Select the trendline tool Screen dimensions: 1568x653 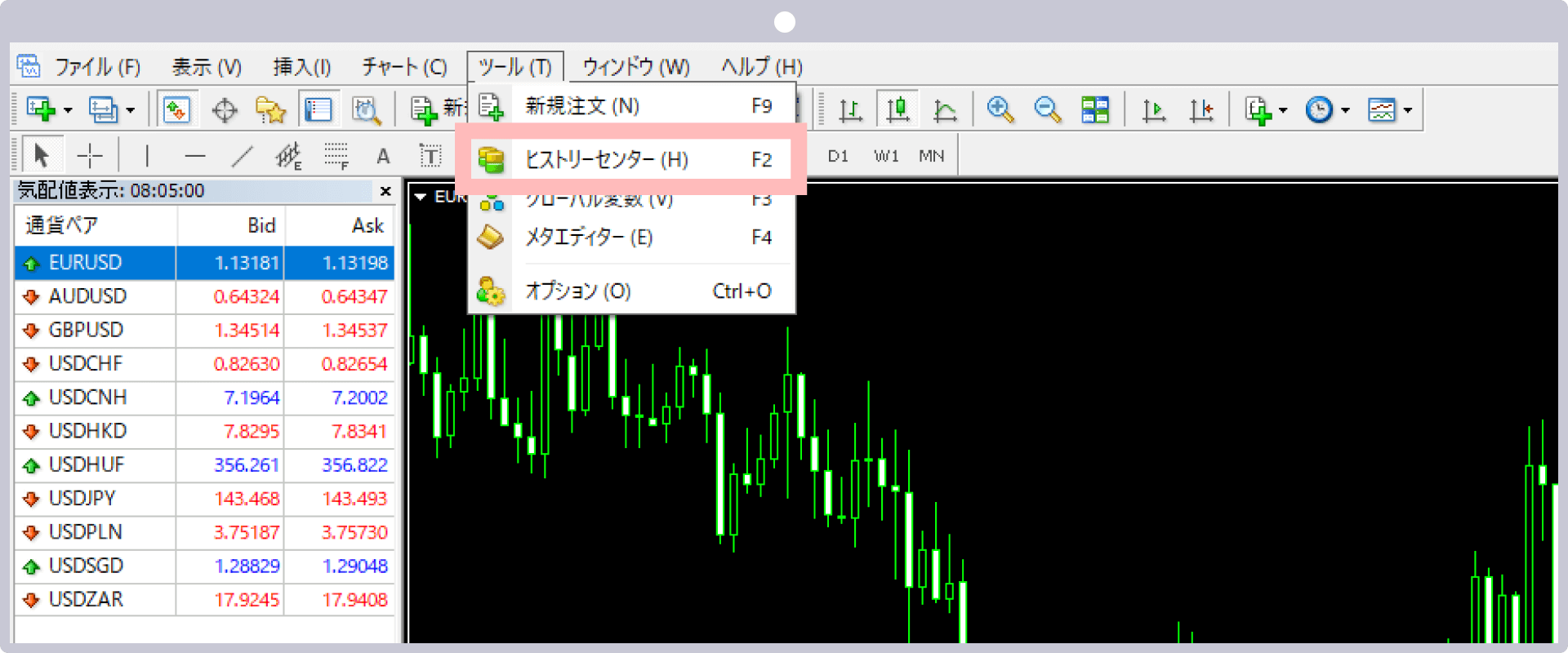(x=243, y=155)
